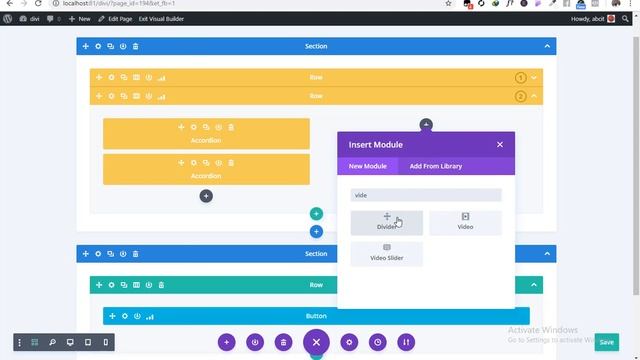The height and width of the screenshot is (360, 640).
Task: Save the page with Save button
Action: (x=607, y=342)
